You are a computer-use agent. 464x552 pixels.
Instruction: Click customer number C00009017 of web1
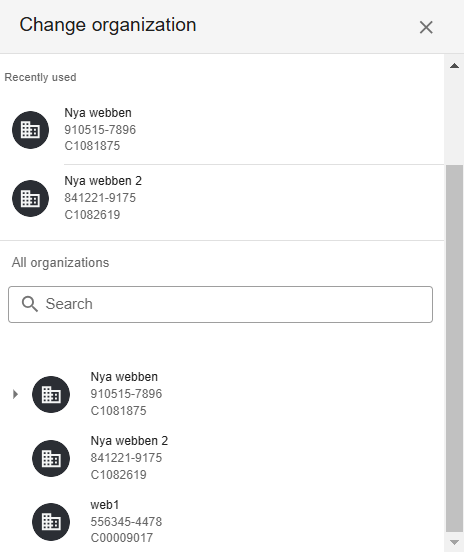coord(121,538)
